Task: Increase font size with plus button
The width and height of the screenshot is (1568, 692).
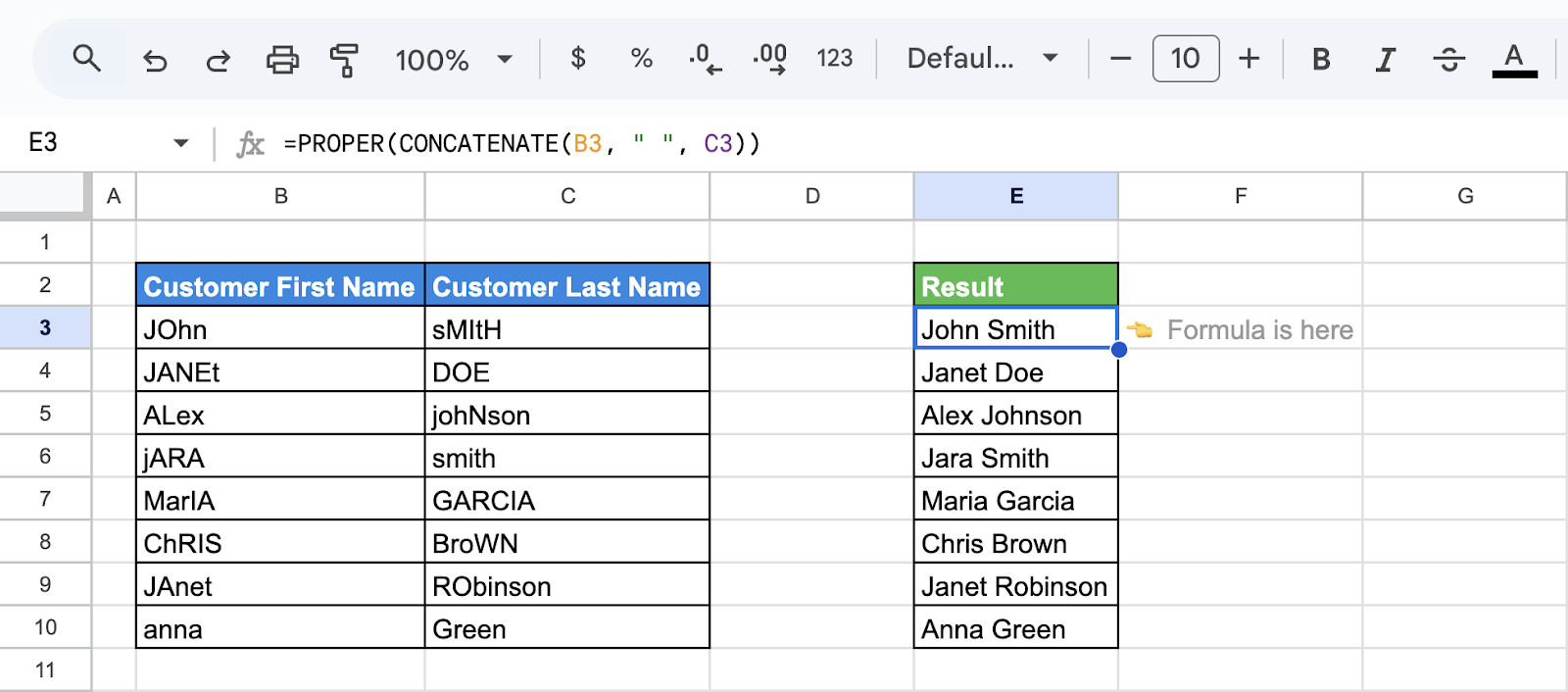Action: click(1249, 59)
